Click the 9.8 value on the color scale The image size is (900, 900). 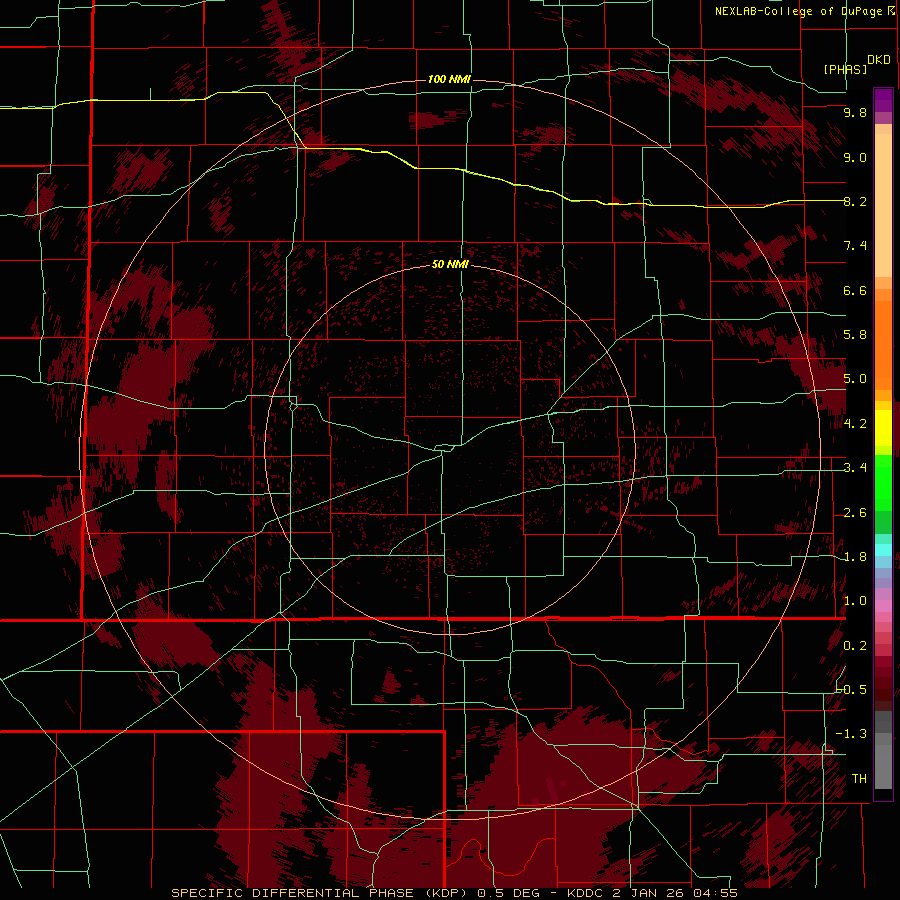pos(855,112)
